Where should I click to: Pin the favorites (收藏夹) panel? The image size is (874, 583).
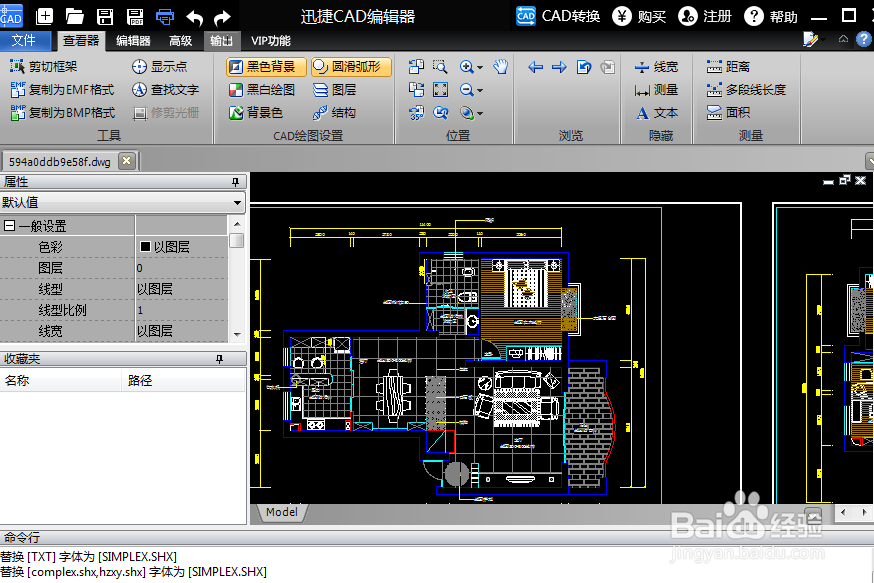[x=220, y=359]
